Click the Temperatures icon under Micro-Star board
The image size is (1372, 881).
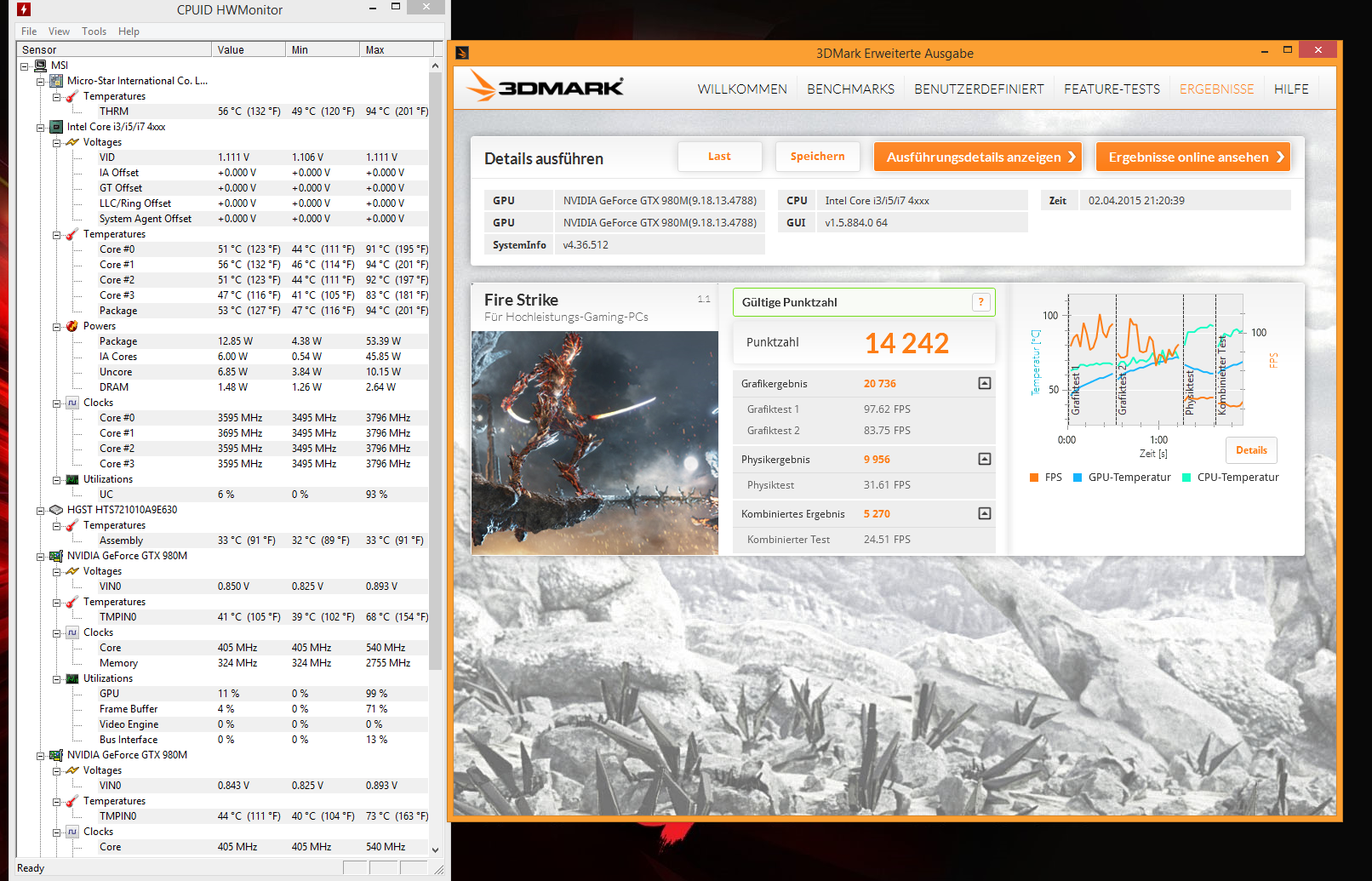(x=72, y=96)
